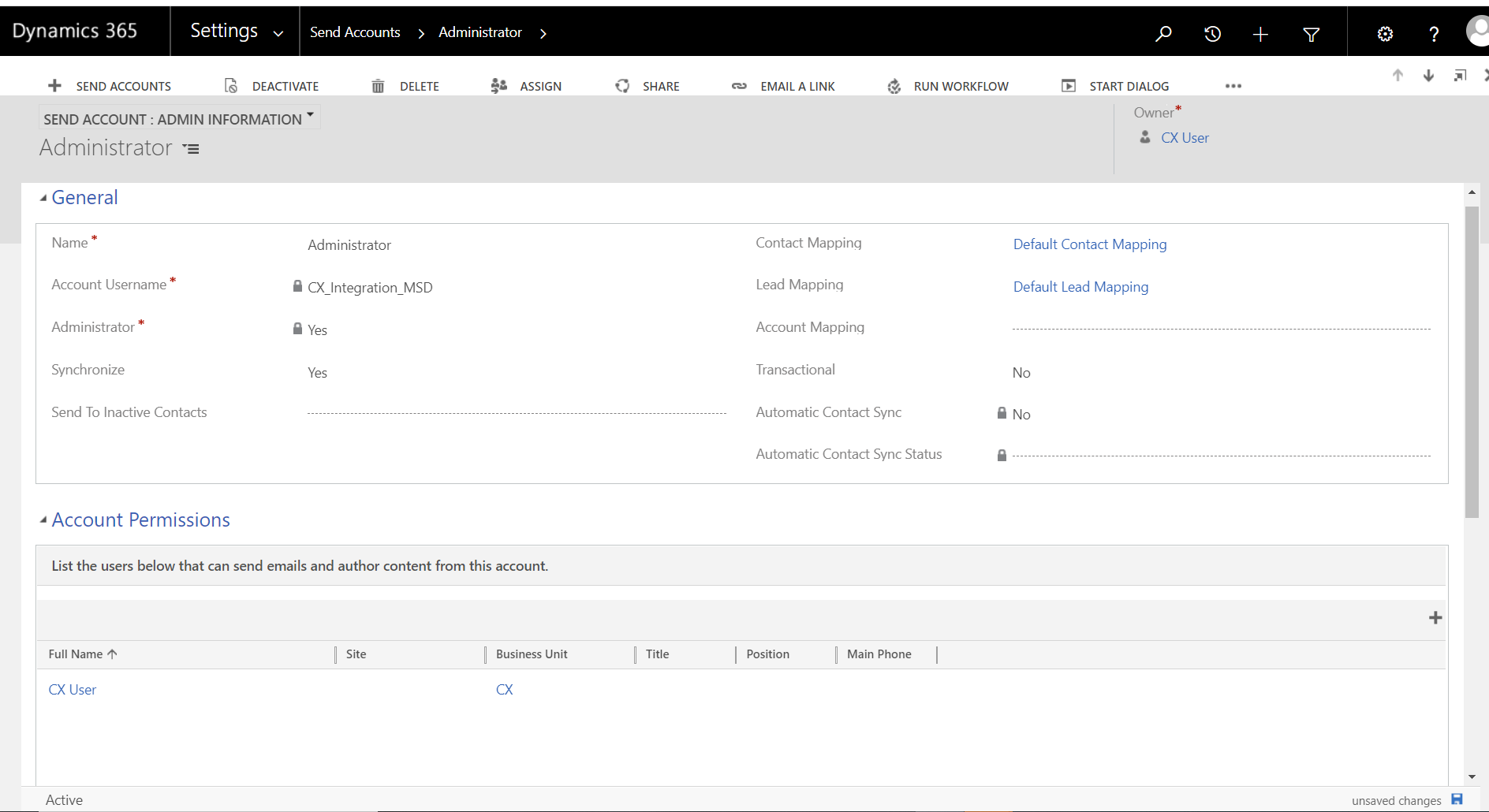Click the Synchronize Yes value
This screenshot has width=1489, height=812.
[x=317, y=372]
